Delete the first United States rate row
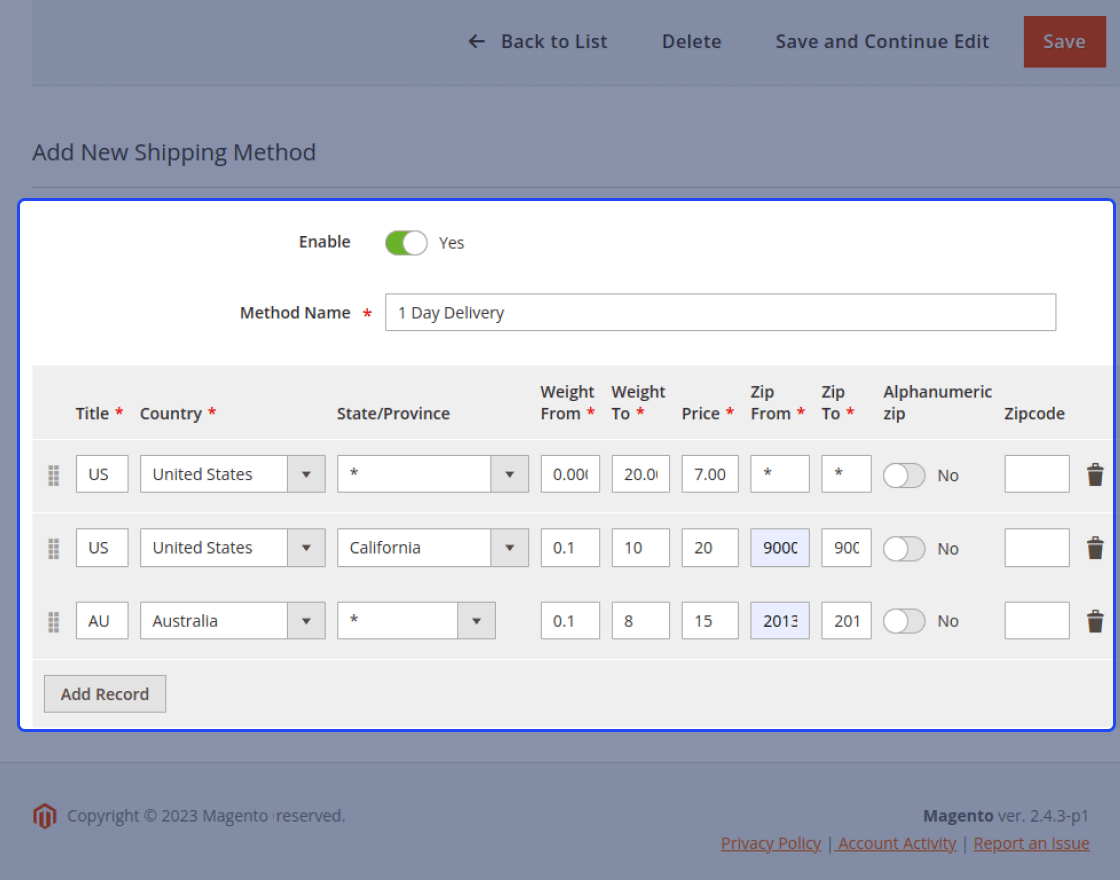The height and width of the screenshot is (880, 1120). coord(1094,474)
